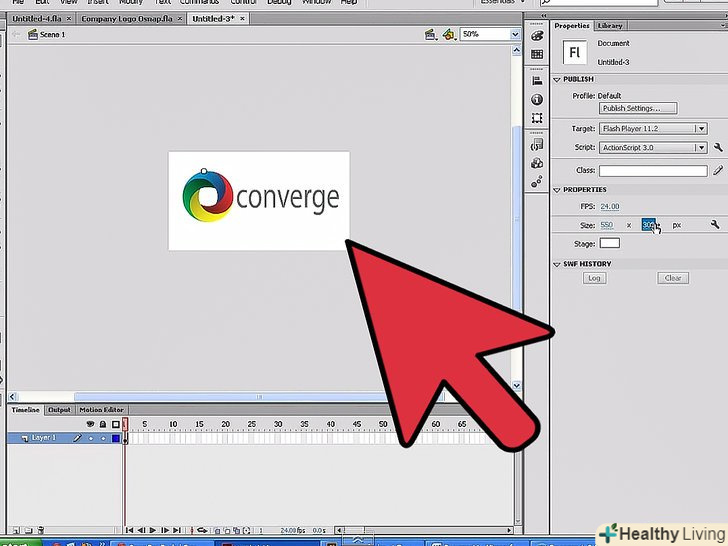Screen dimensions: 728x546
Task: Toggle show/hide all layers eye icon
Action: click(90, 424)
